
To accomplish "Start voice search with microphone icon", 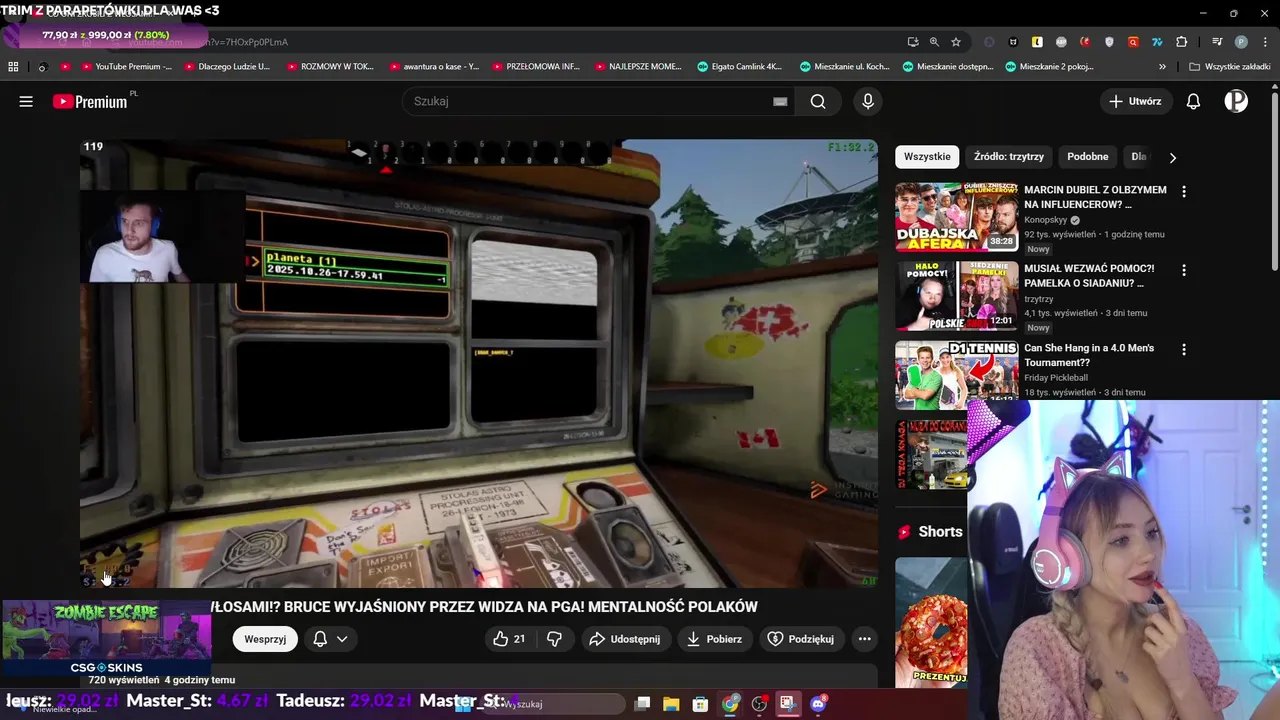I will pyautogui.click(x=868, y=101).
